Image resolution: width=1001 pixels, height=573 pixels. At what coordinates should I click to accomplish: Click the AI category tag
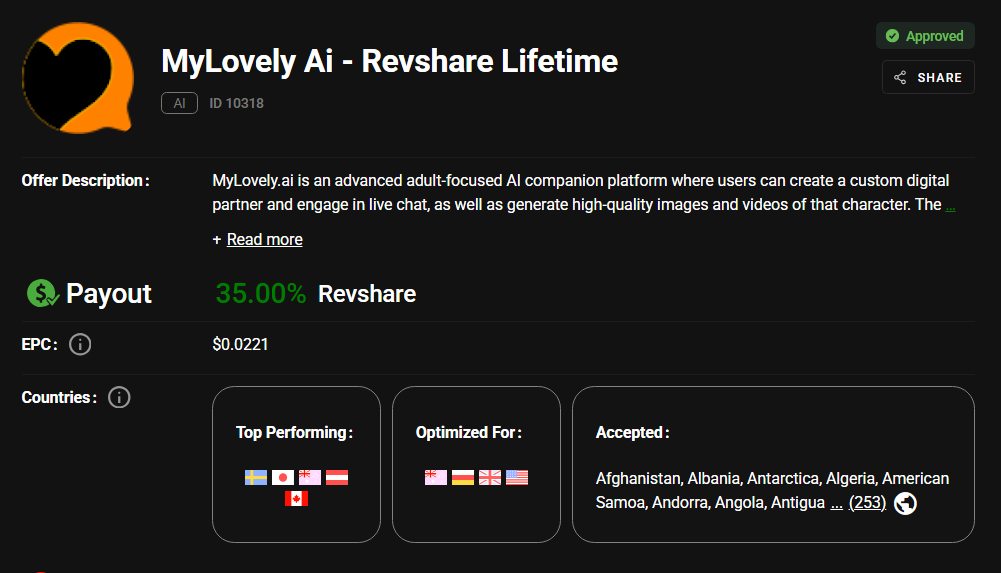(179, 103)
